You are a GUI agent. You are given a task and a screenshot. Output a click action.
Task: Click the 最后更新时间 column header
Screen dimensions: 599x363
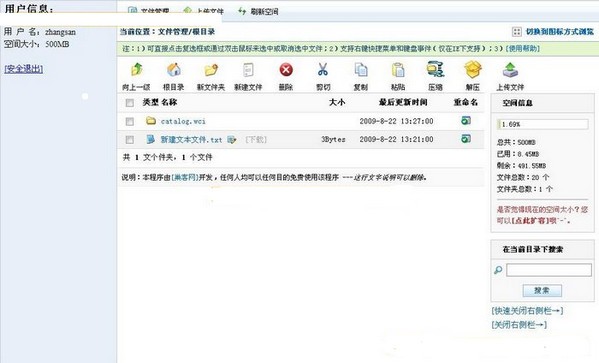[x=403, y=102]
